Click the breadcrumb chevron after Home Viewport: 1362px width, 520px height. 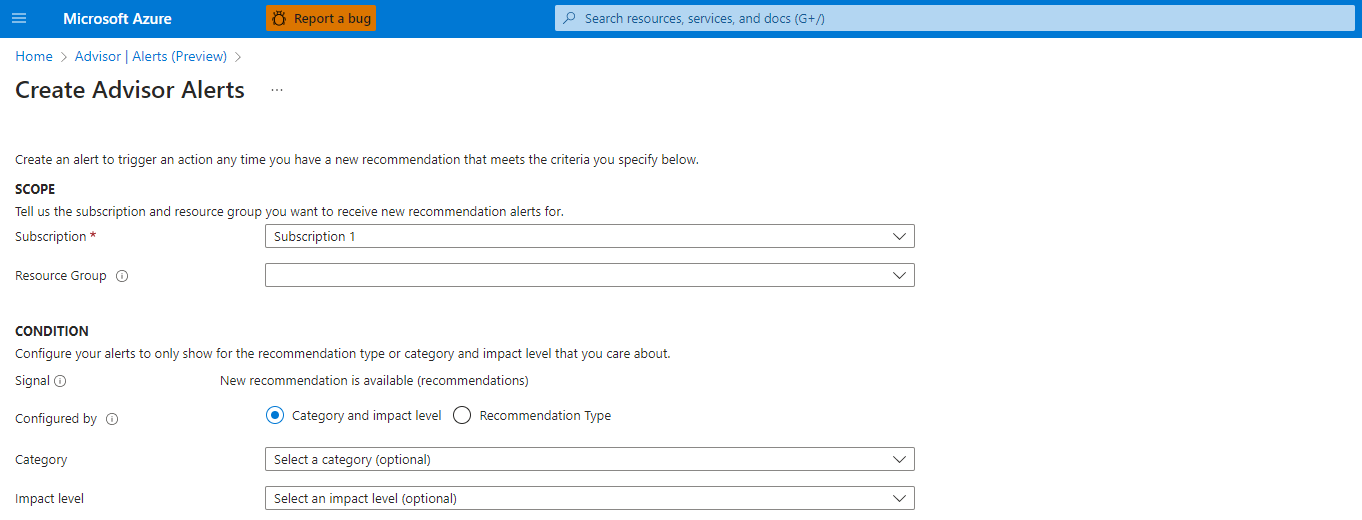pos(64,57)
